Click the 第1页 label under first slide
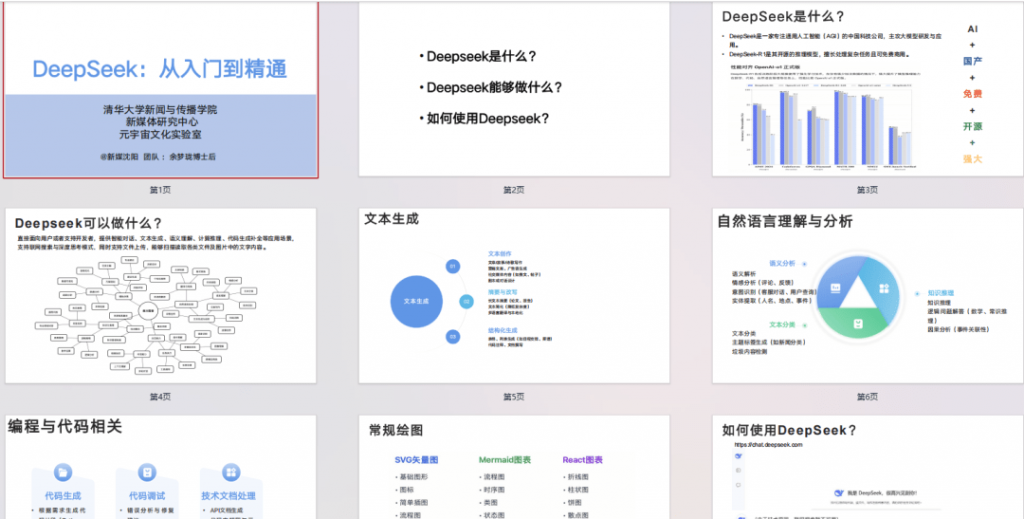The height and width of the screenshot is (519, 1024). coord(161,189)
